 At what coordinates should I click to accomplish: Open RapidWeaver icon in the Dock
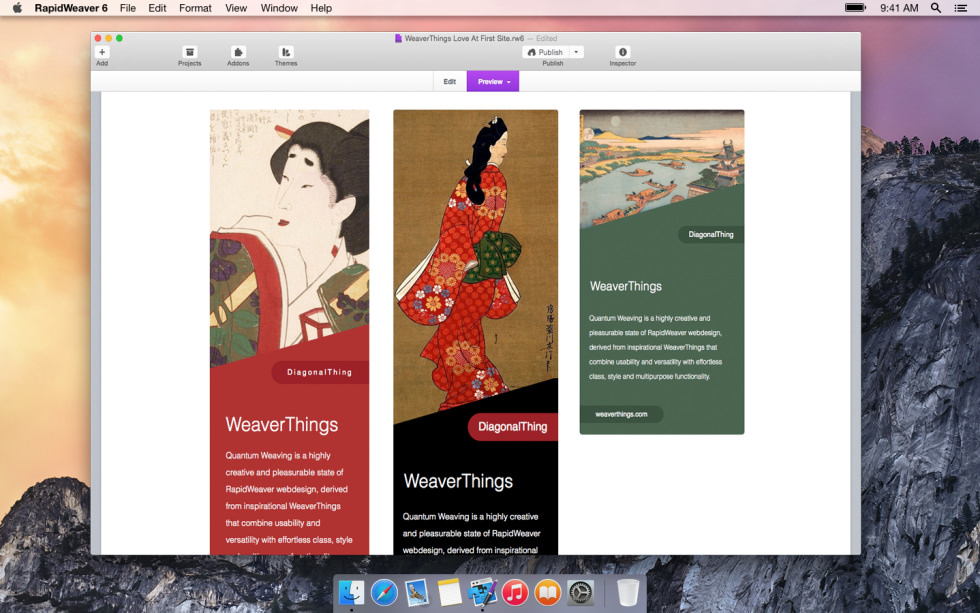482,592
